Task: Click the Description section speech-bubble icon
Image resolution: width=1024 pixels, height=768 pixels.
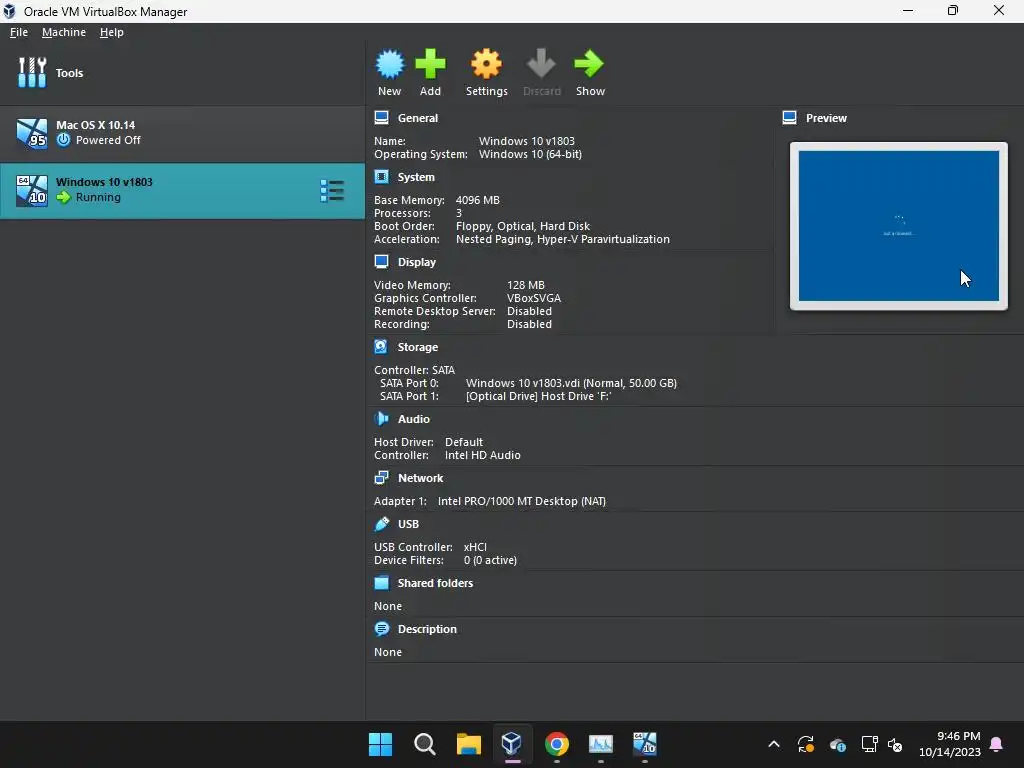Action: [381, 629]
